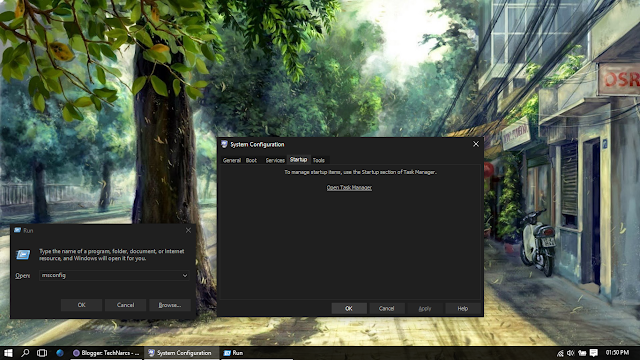640x360 pixels.
Task: Close the System Configuration window
Action: pyautogui.click(x=476, y=144)
